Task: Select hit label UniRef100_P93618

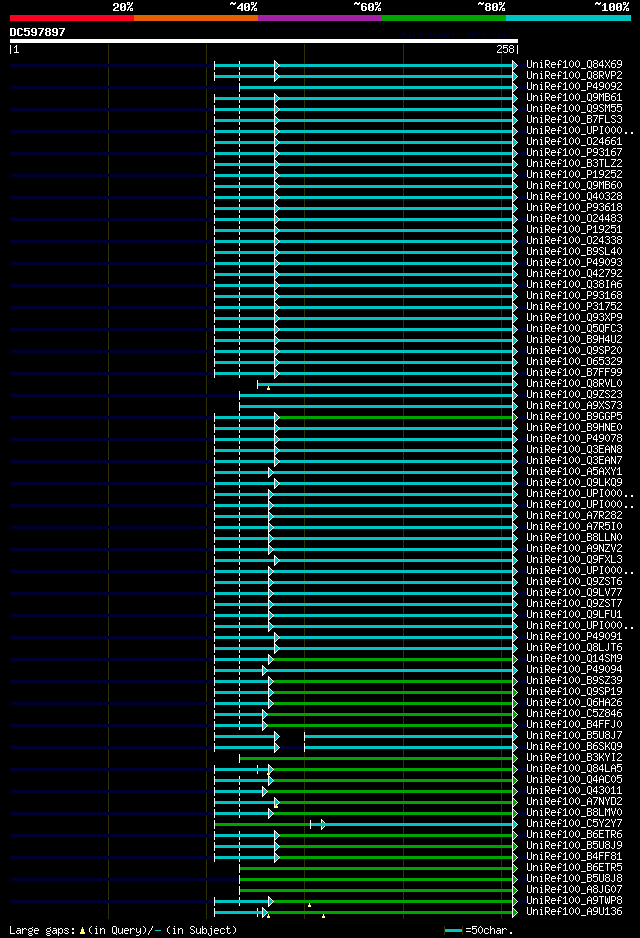Action: 574,207
